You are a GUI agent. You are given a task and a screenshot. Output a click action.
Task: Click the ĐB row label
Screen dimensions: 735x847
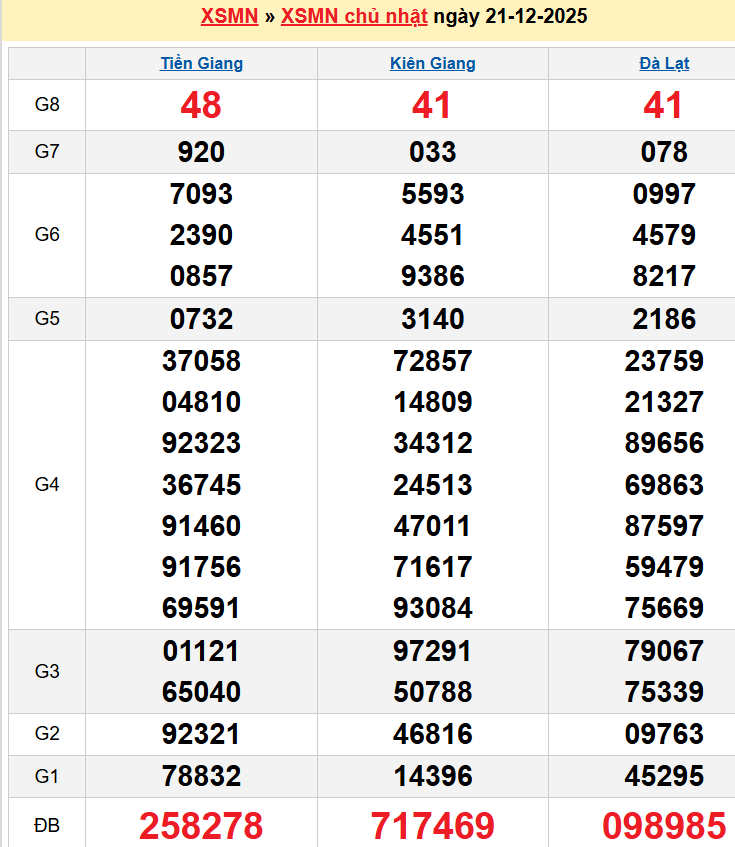coord(47,825)
